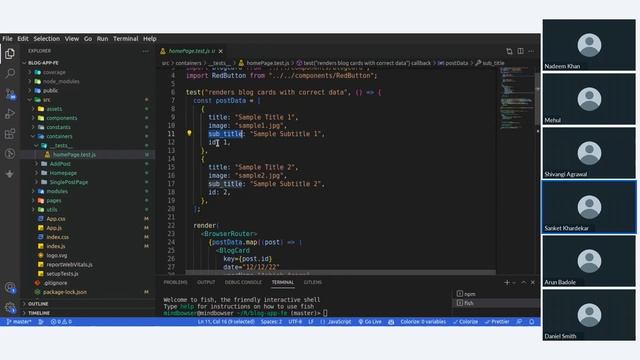Open the Terminal menu
Viewport: 640px width, 360px height.
[125, 39]
